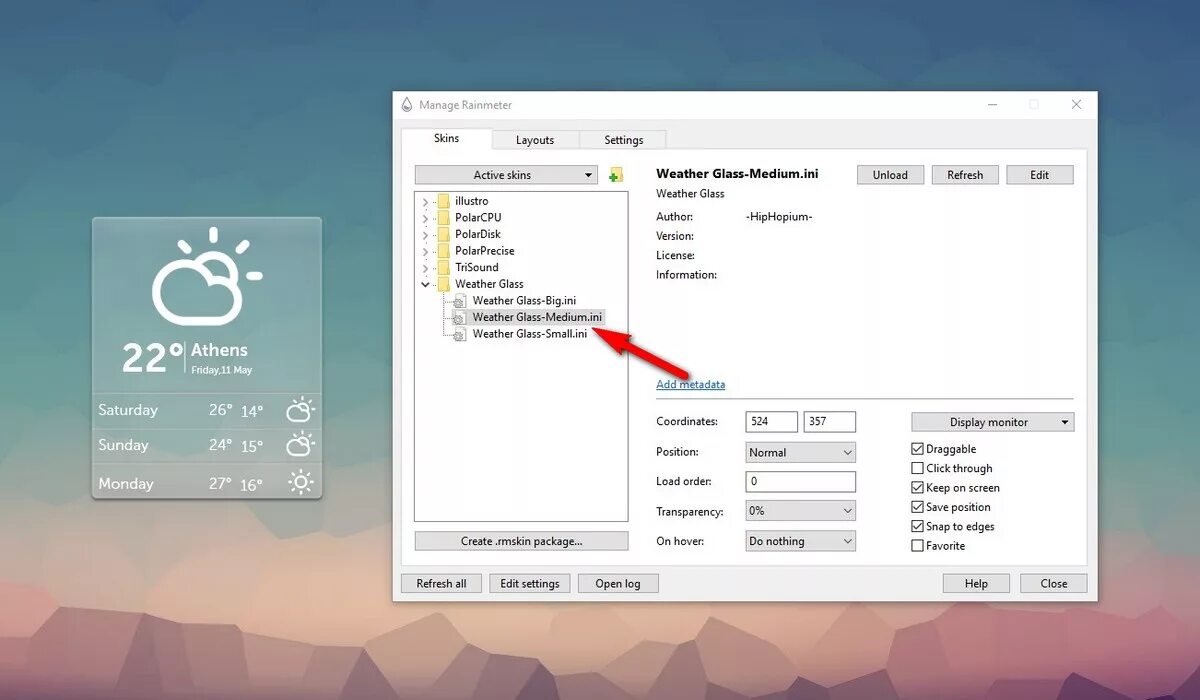Expand the TriSound tree node
The height and width of the screenshot is (700, 1200).
pos(425,268)
